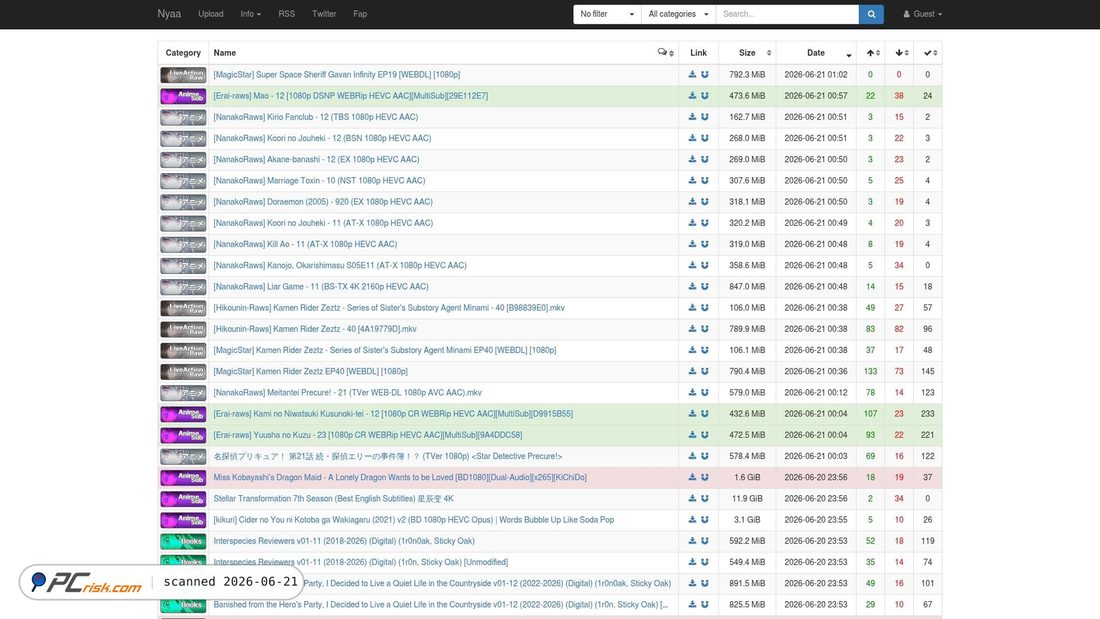Open MagicStar Kamen Rider Zeztz Substory EP40 WEBDL page
This screenshot has height=619, width=1100.
[x=384, y=350]
